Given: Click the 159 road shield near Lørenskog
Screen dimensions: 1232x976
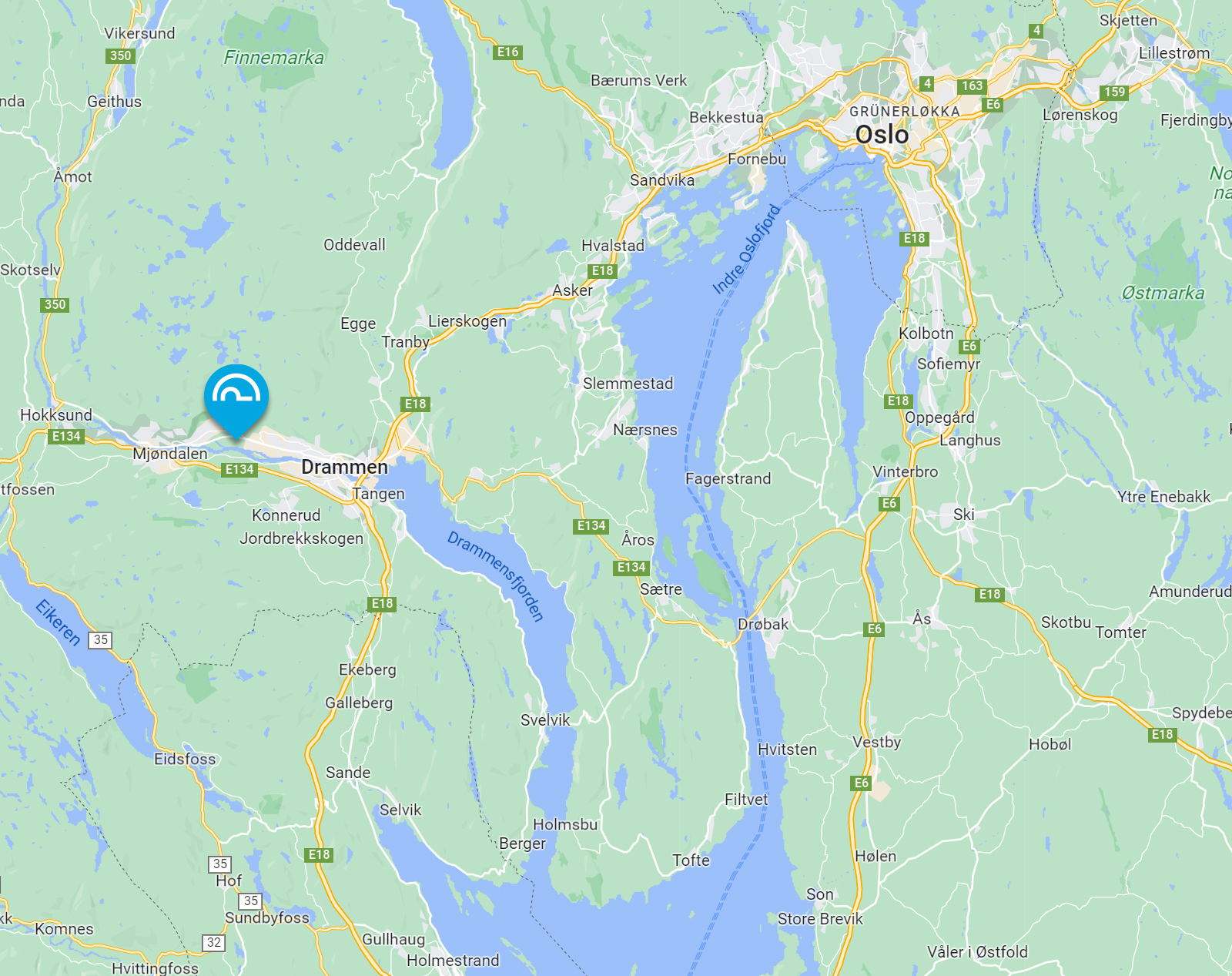Looking at the screenshot, I should point(1114,92).
